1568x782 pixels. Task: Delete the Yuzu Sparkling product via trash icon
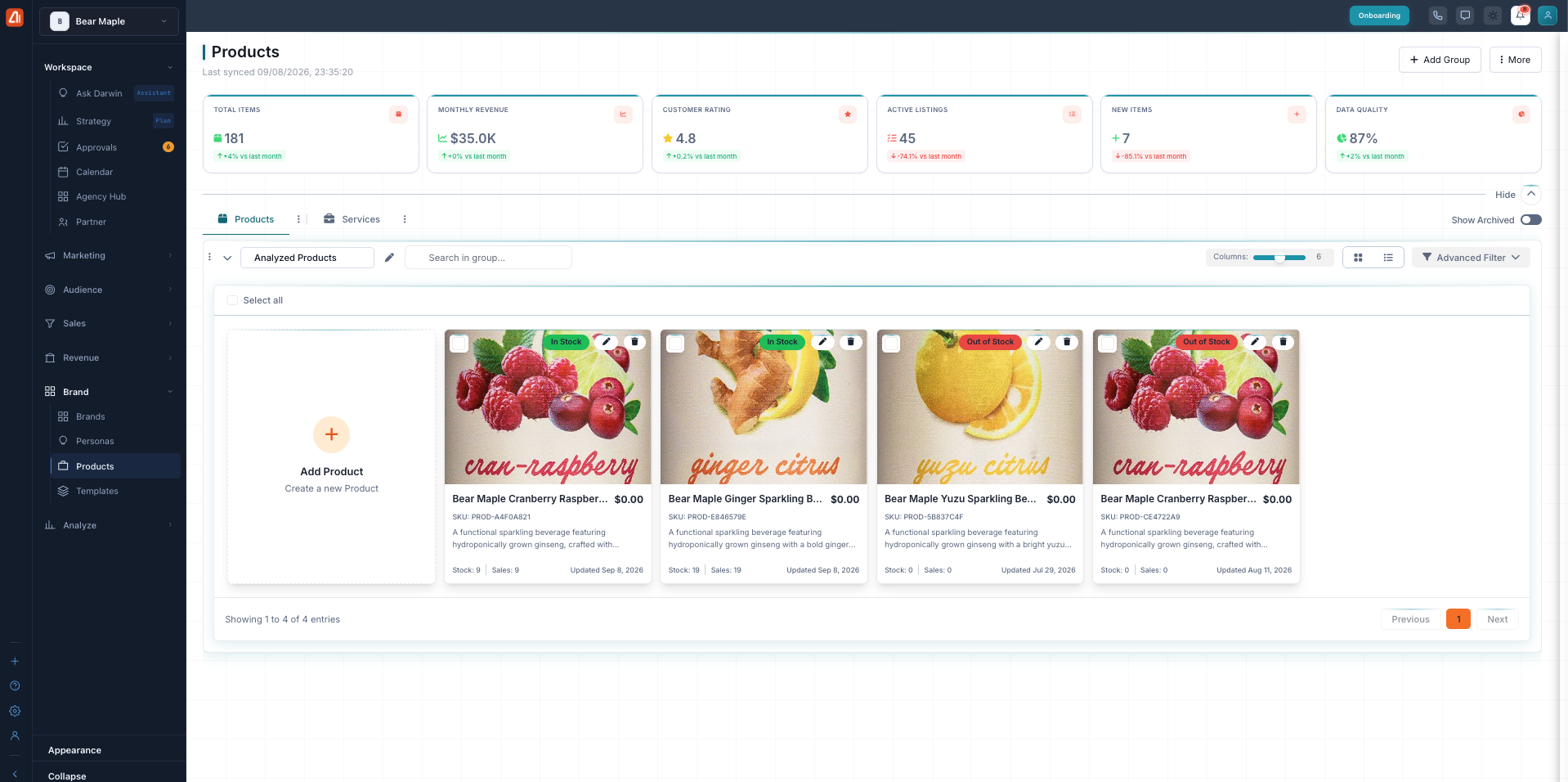click(1067, 342)
